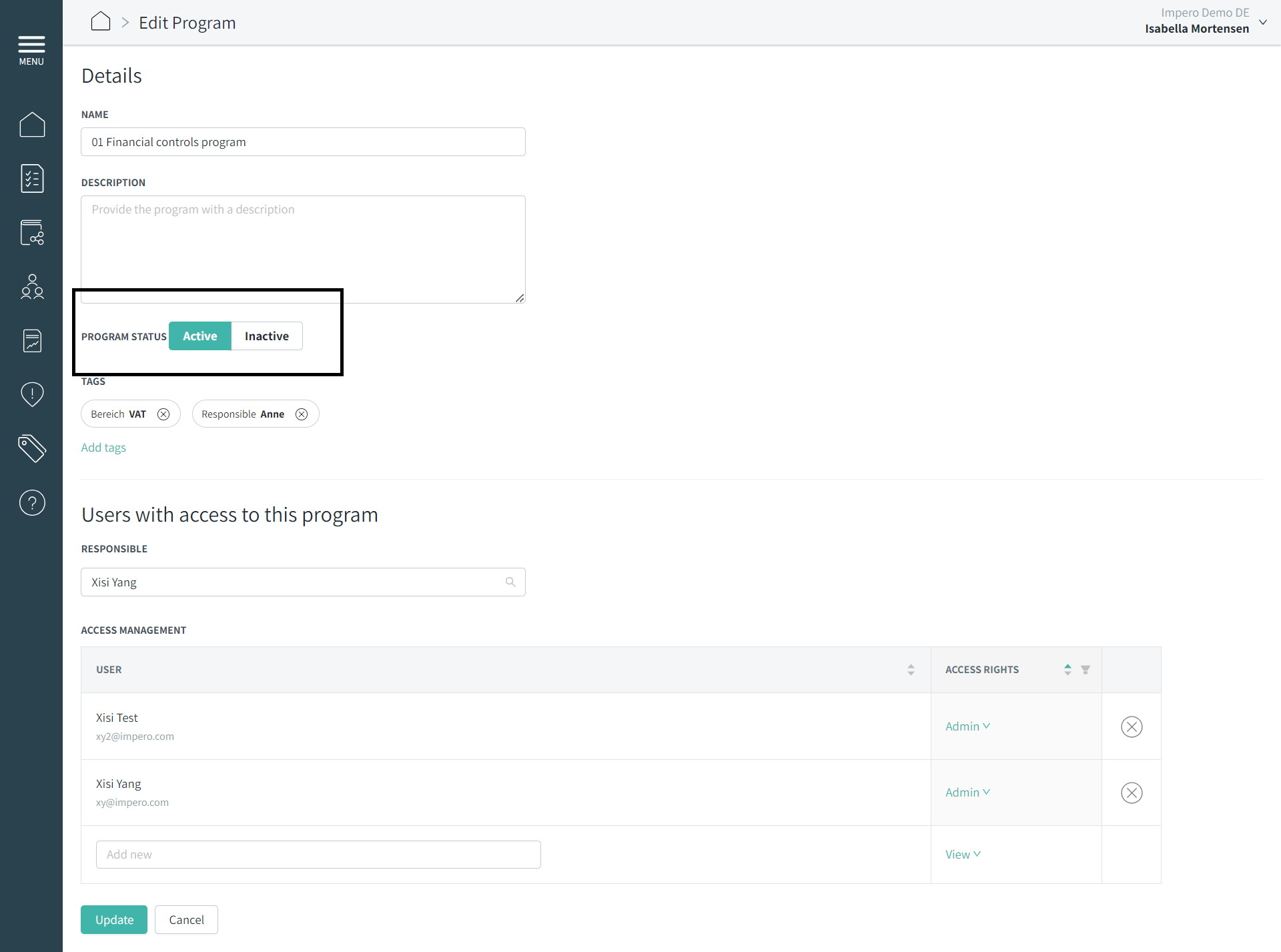The image size is (1281, 952).
Task: Remove the Responsible Anne tag
Action: pyautogui.click(x=302, y=414)
